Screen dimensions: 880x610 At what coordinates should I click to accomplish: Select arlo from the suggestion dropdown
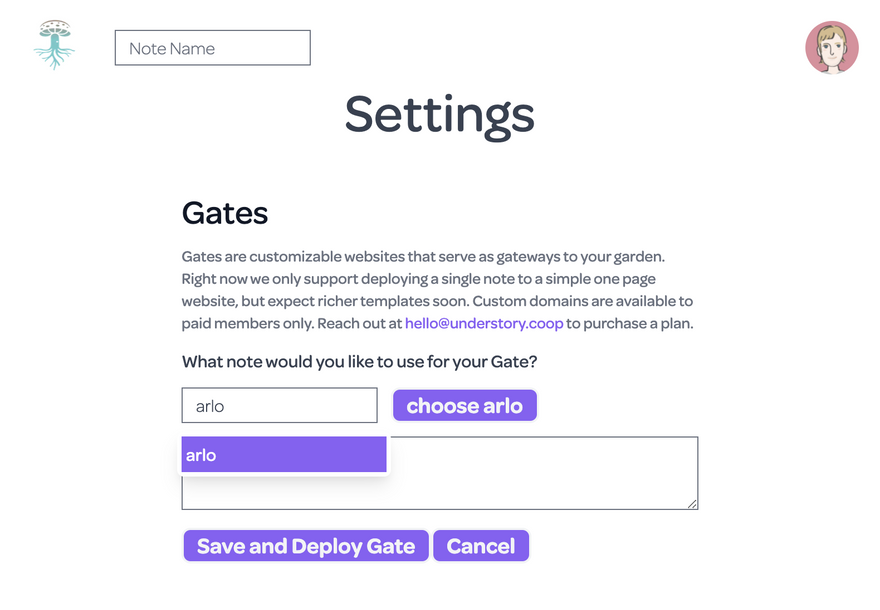tap(284, 455)
